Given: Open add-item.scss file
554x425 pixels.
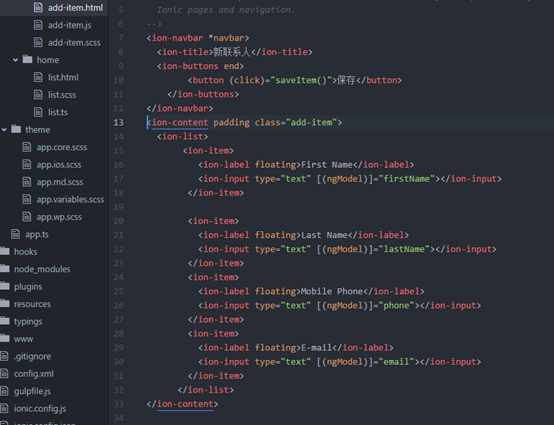Looking at the screenshot, I should pos(74,42).
